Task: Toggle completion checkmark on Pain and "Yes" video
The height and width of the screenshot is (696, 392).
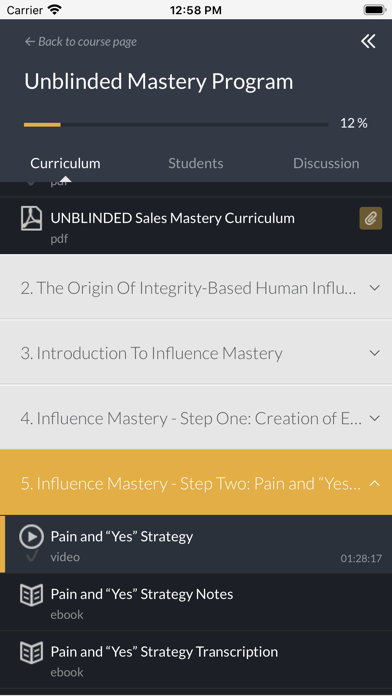Action: (32, 556)
